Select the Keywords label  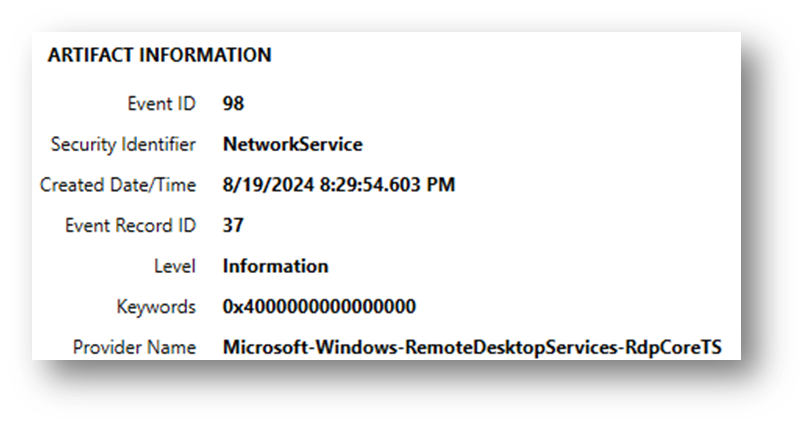[x=156, y=307]
